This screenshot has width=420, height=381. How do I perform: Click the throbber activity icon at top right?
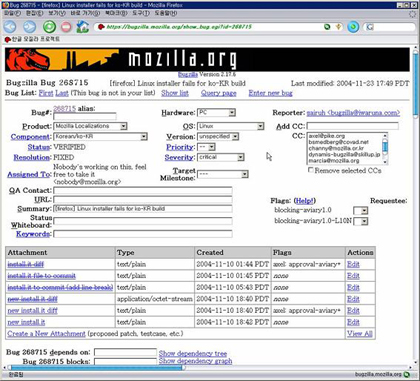coord(413,14)
